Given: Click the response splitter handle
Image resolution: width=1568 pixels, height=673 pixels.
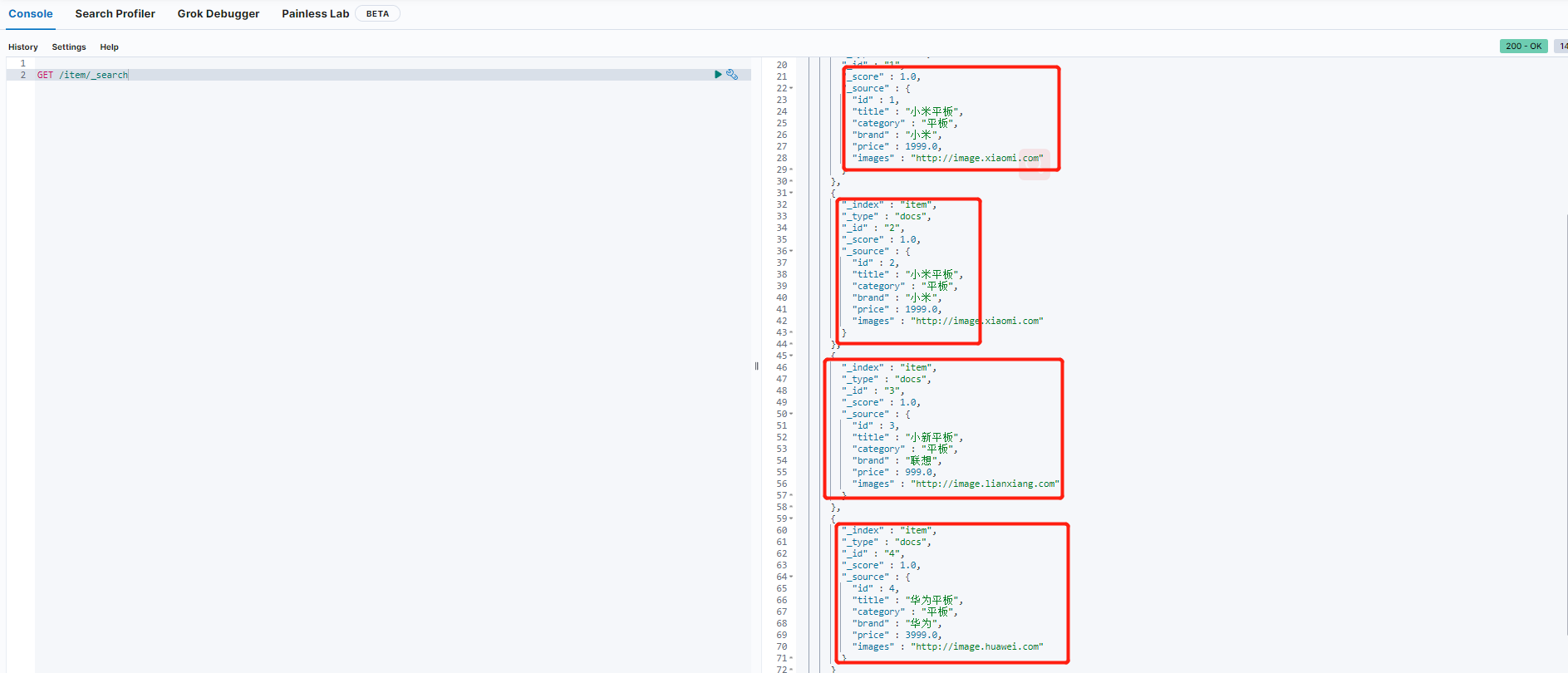Looking at the screenshot, I should (x=756, y=366).
